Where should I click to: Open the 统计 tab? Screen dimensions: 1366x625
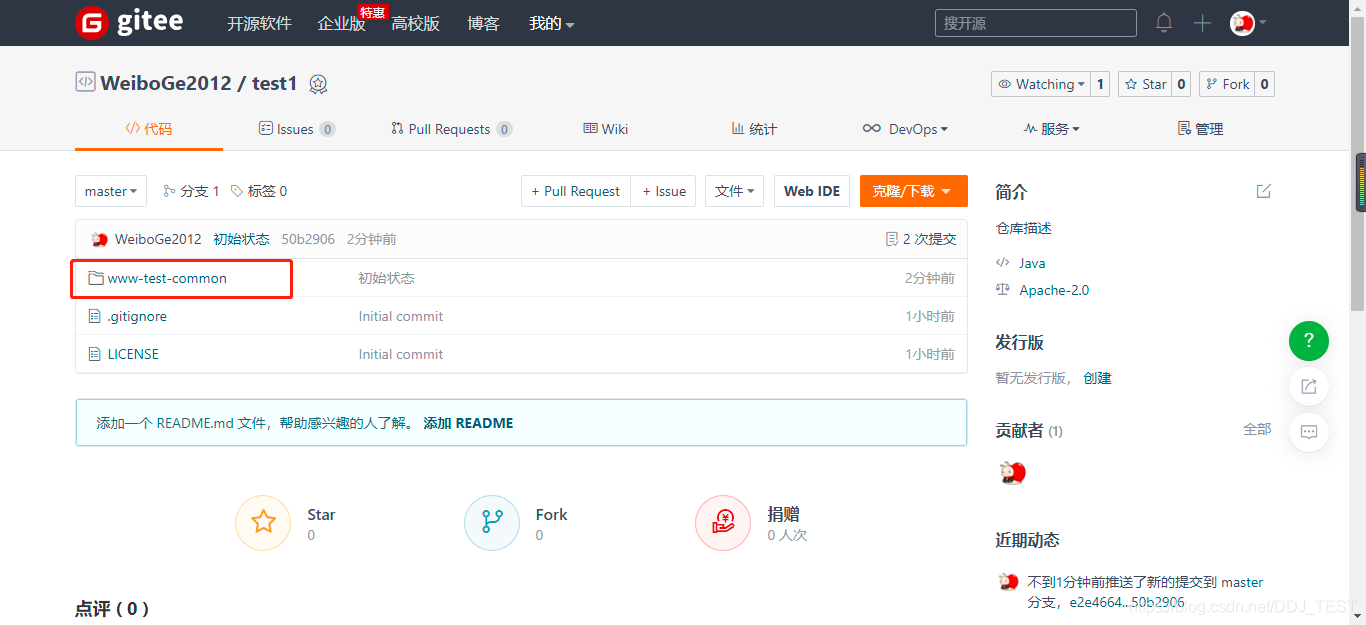pos(754,129)
